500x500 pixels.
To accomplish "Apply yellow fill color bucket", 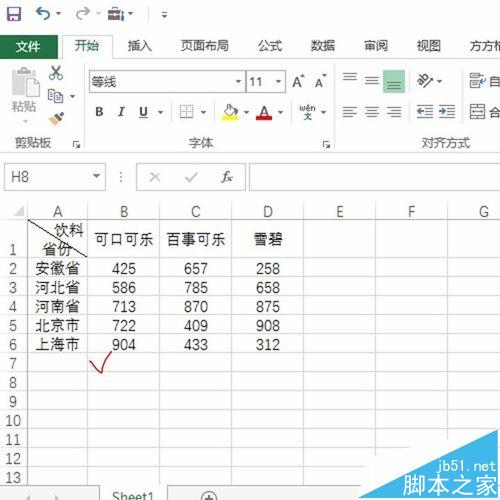I will pyautogui.click(x=230, y=112).
